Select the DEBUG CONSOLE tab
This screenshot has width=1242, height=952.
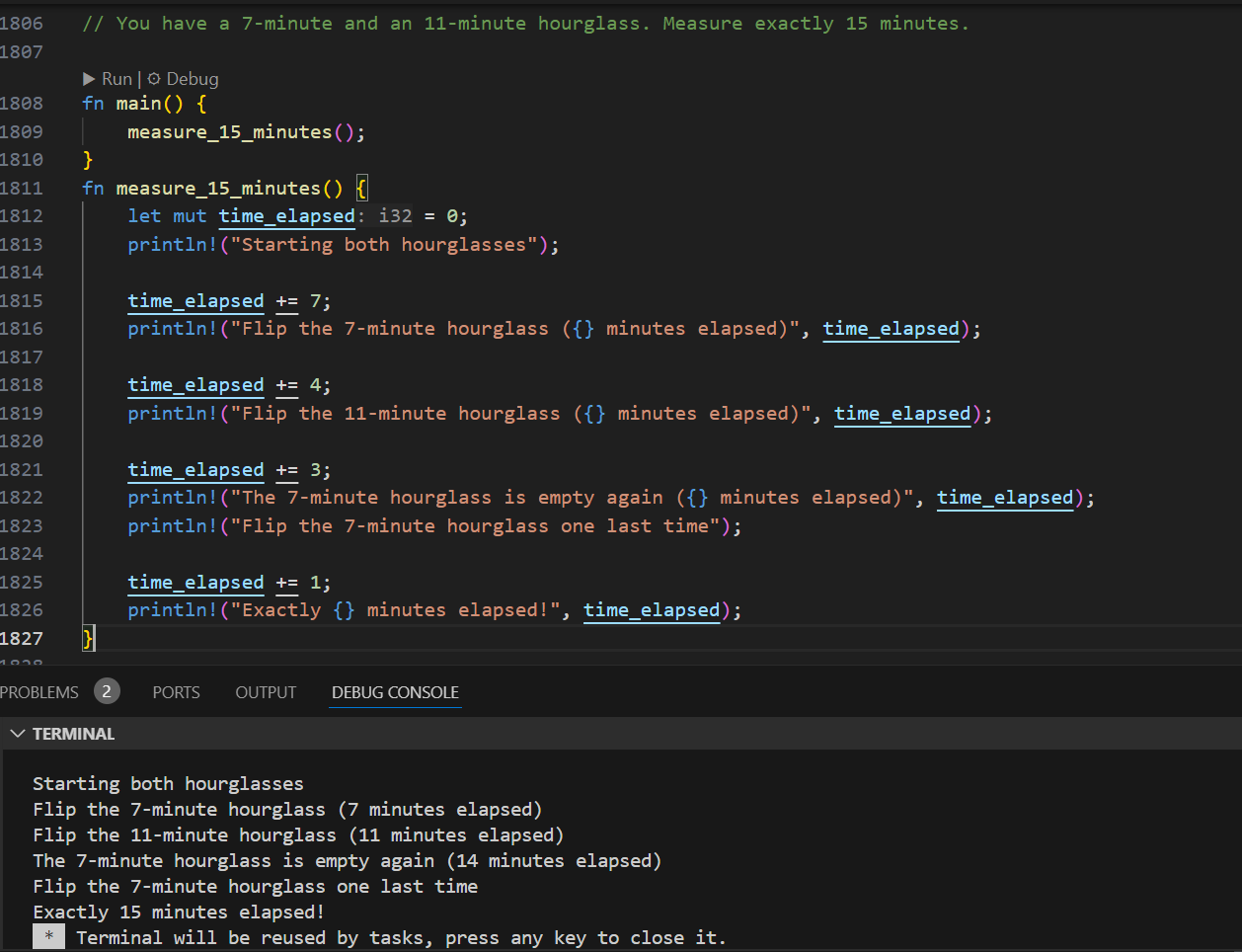point(395,692)
